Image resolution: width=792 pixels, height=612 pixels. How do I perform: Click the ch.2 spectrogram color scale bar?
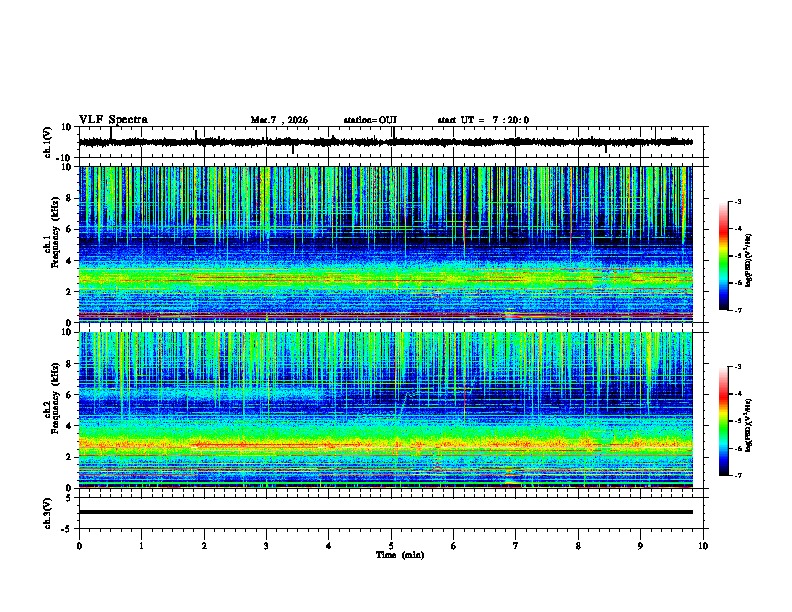pos(724,421)
